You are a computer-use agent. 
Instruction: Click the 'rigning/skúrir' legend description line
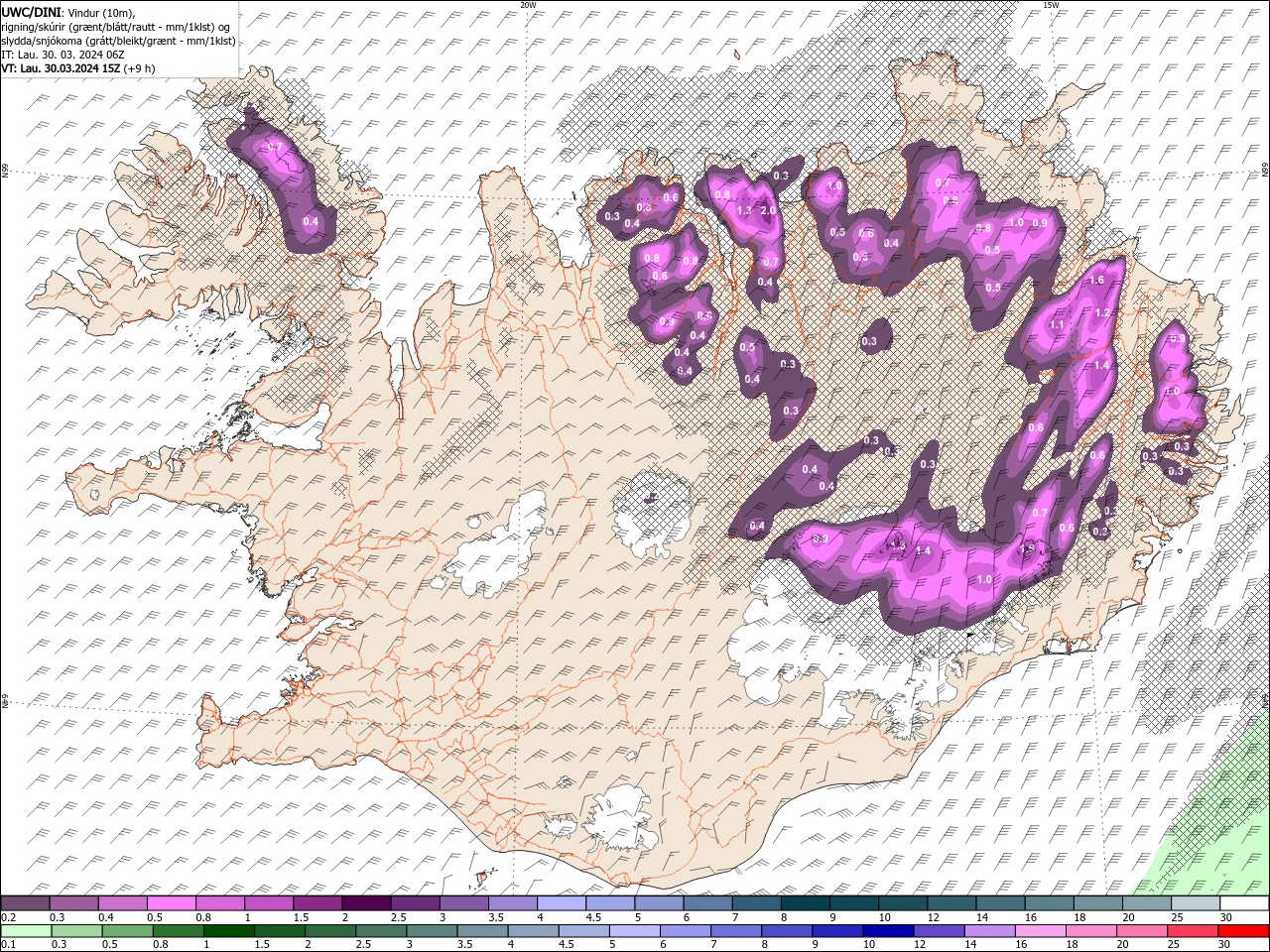click(116, 26)
